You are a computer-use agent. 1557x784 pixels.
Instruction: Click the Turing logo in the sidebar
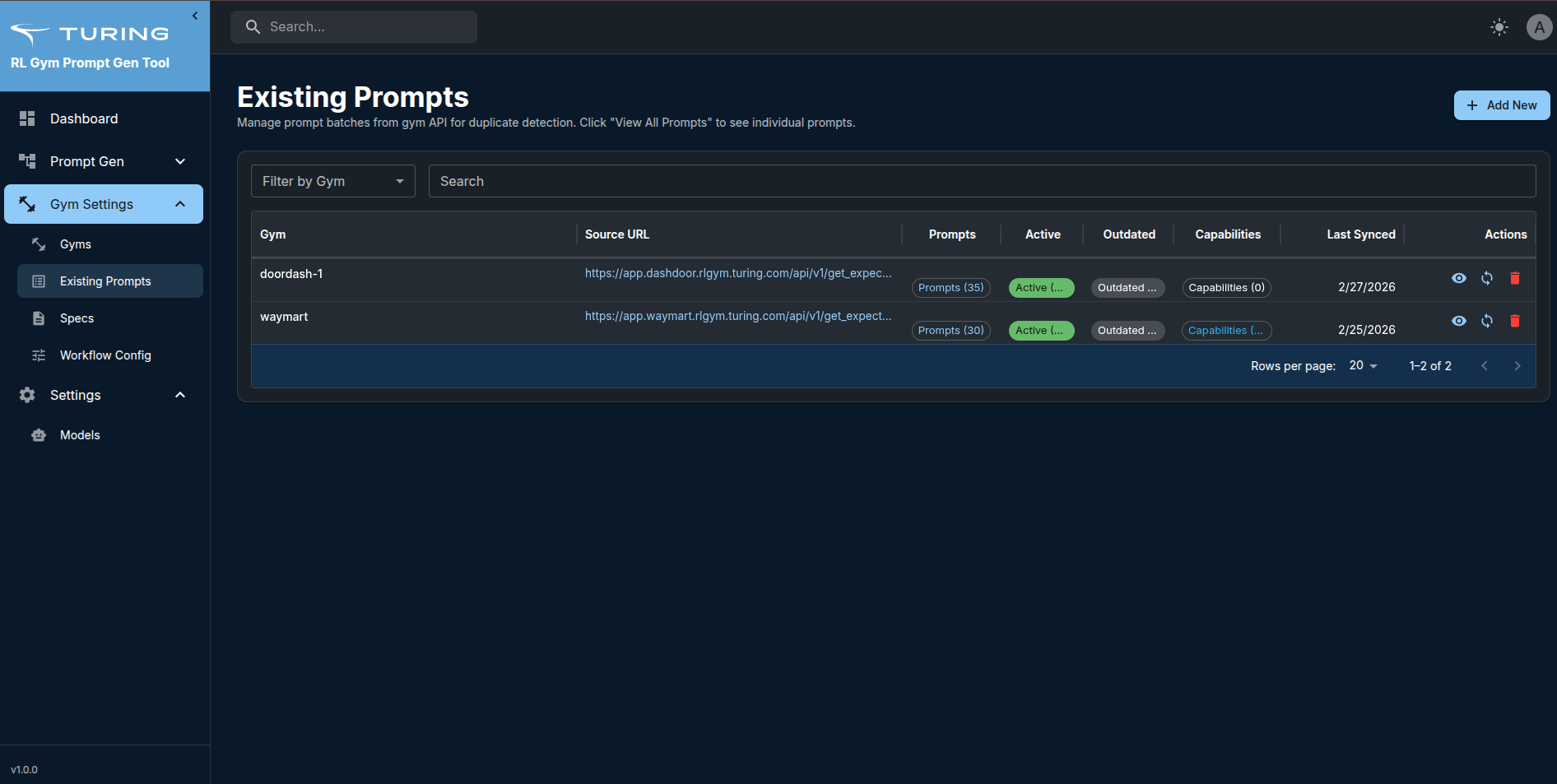(x=90, y=34)
